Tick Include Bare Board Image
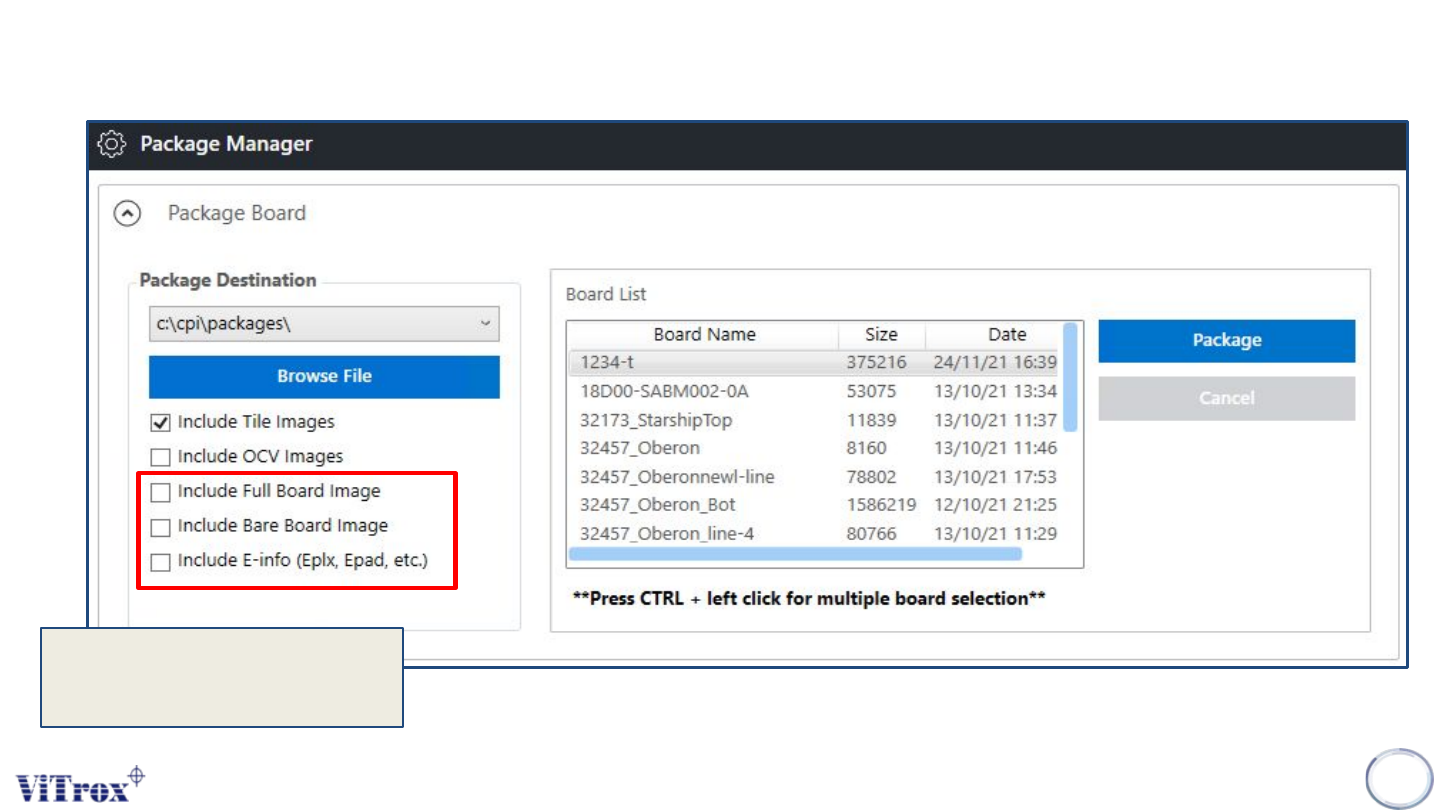This screenshot has width=1440, height=810. [x=160, y=527]
